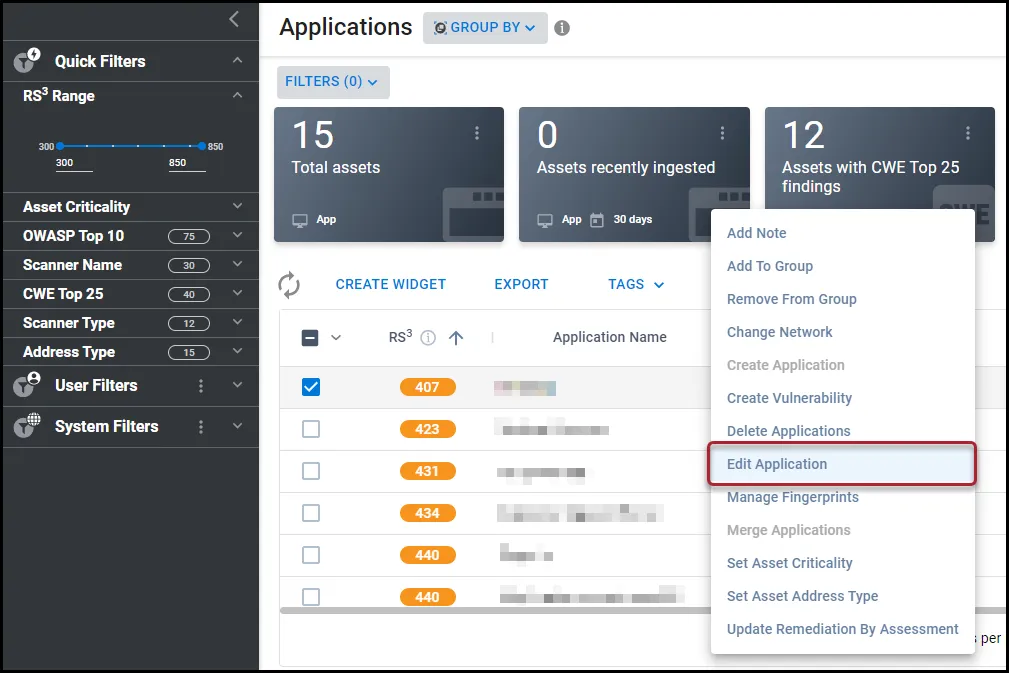Open User Filters three-dot menu
This screenshot has width=1009, height=673.
click(201, 385)
